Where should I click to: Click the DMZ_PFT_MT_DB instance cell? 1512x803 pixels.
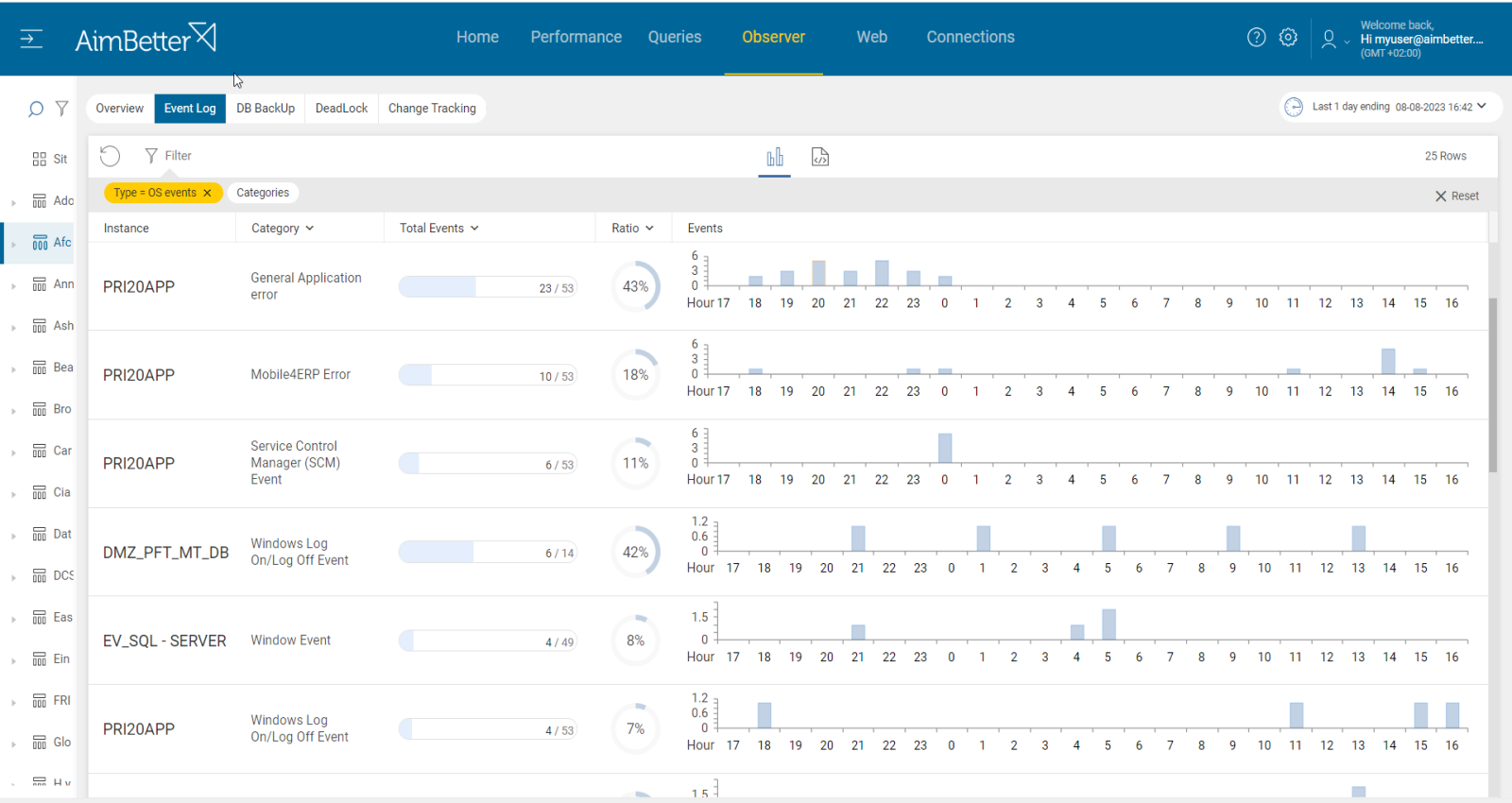[x=165, y=553]
